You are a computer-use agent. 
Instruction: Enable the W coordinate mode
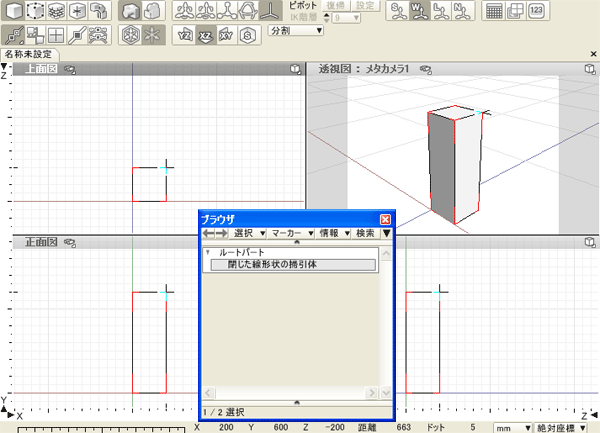coord(420,11)
